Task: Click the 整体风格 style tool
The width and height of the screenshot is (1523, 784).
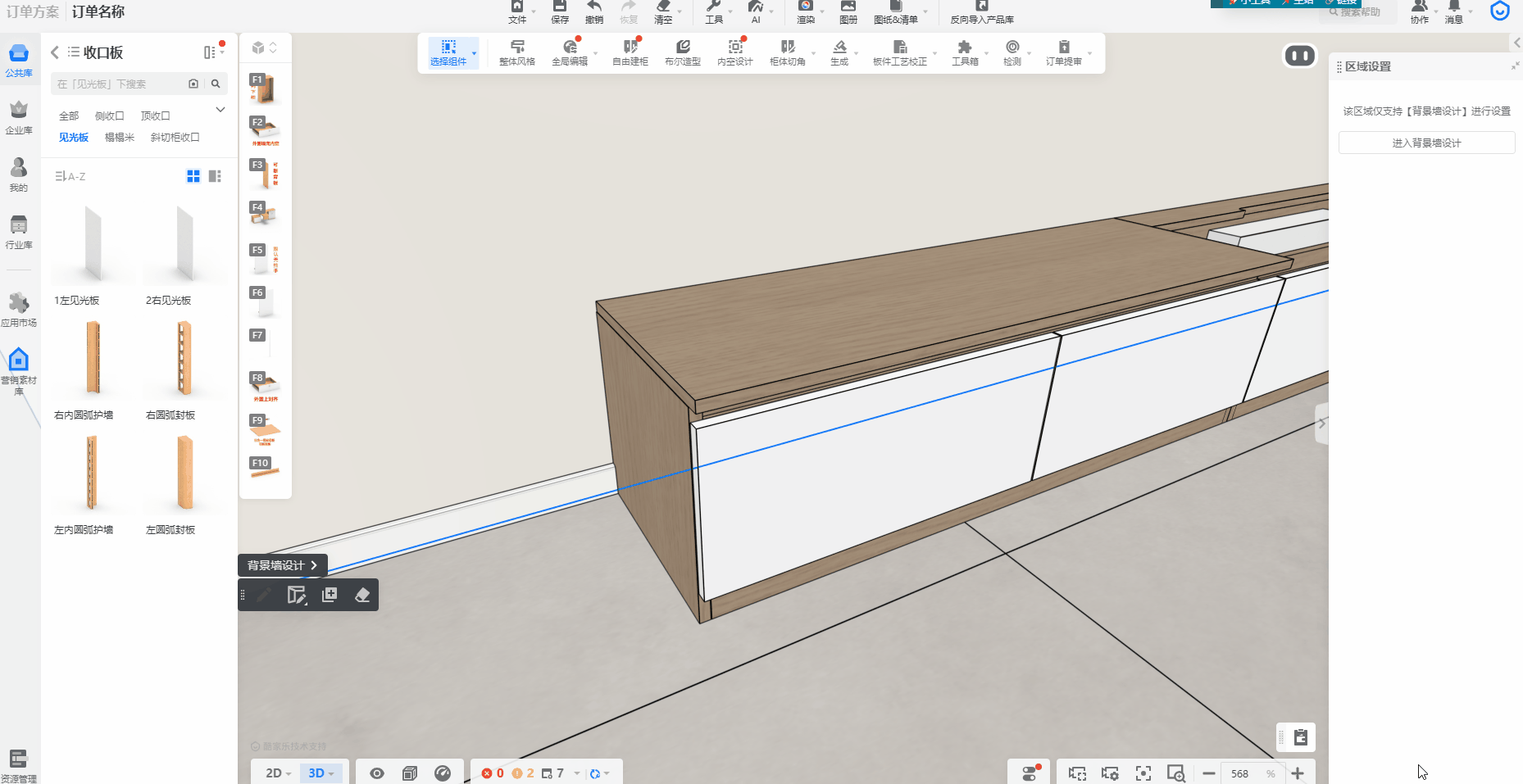Action: click(x=516, y=52)
